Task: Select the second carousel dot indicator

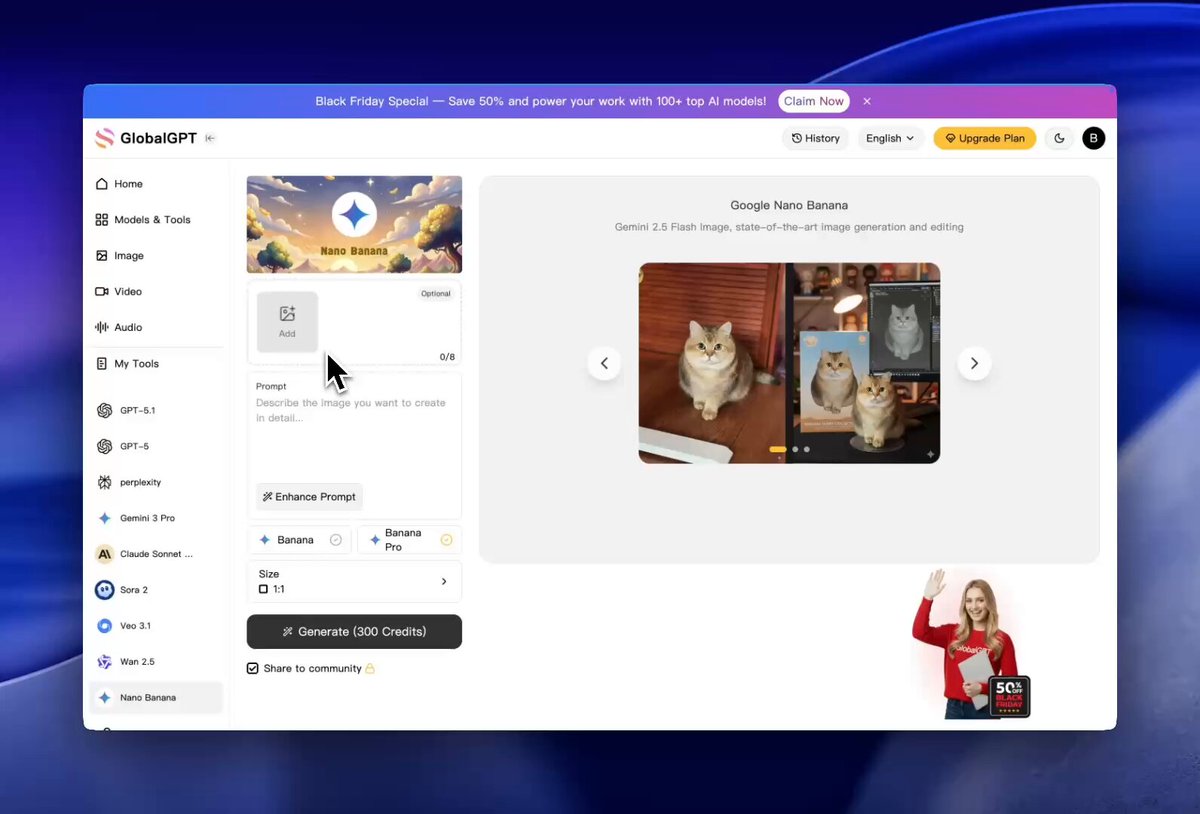Action: [x=796, y=449]
